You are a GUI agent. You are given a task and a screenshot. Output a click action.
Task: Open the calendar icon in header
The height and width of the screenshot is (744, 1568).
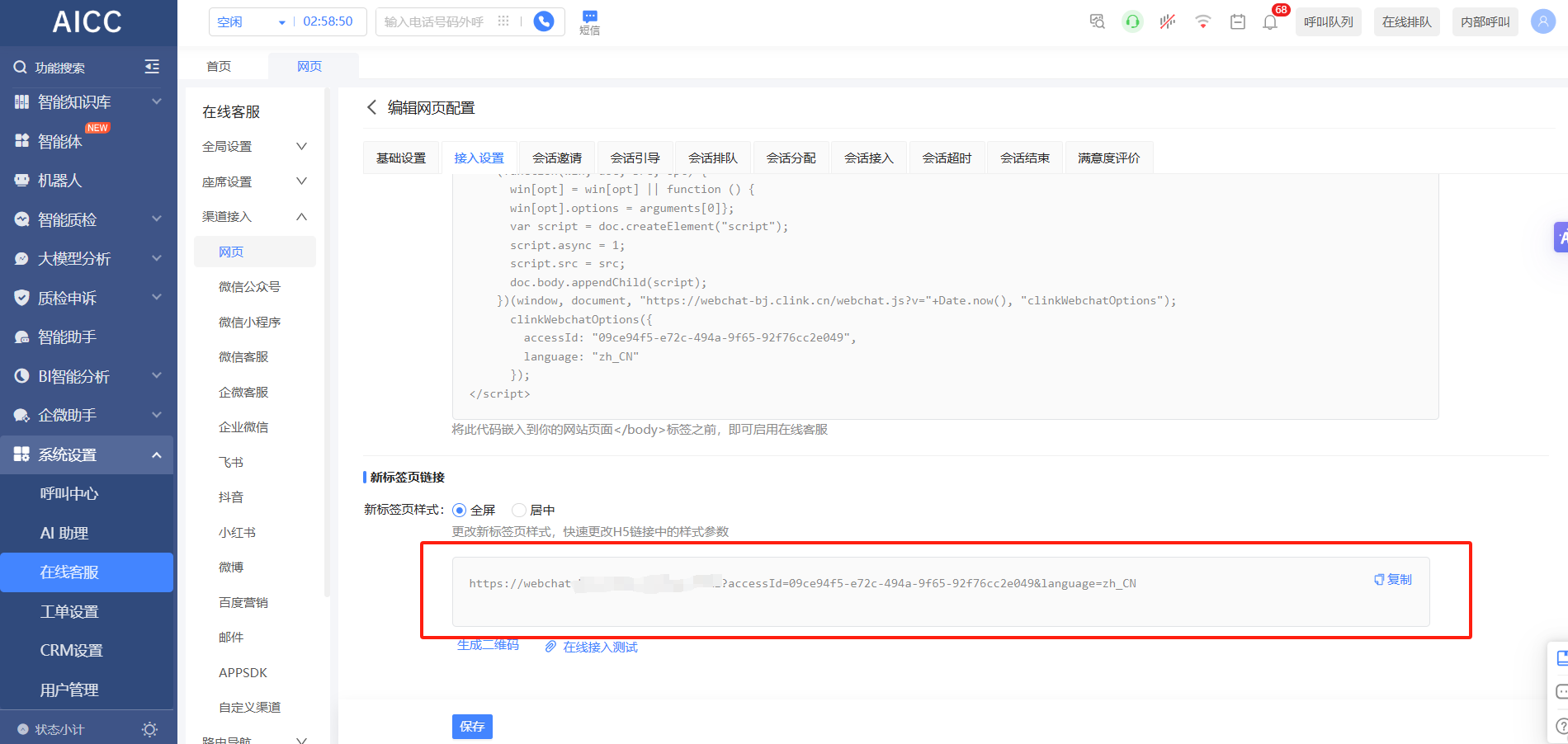click(x=1238, y=21)
